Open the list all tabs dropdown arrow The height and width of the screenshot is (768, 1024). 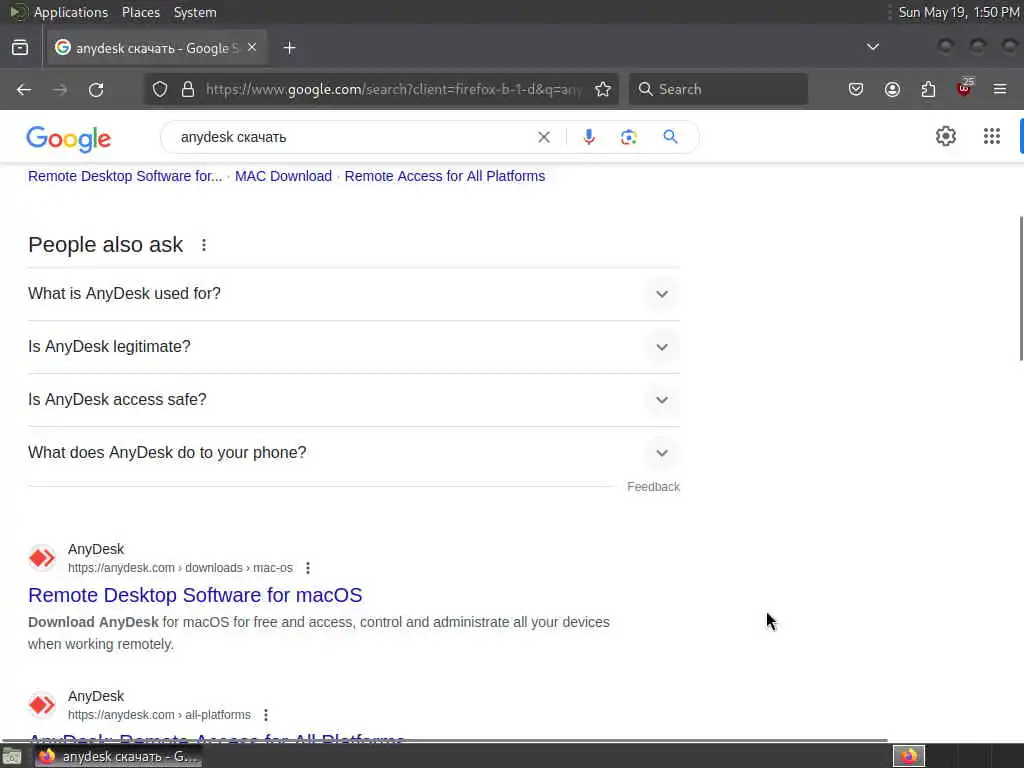872,47
